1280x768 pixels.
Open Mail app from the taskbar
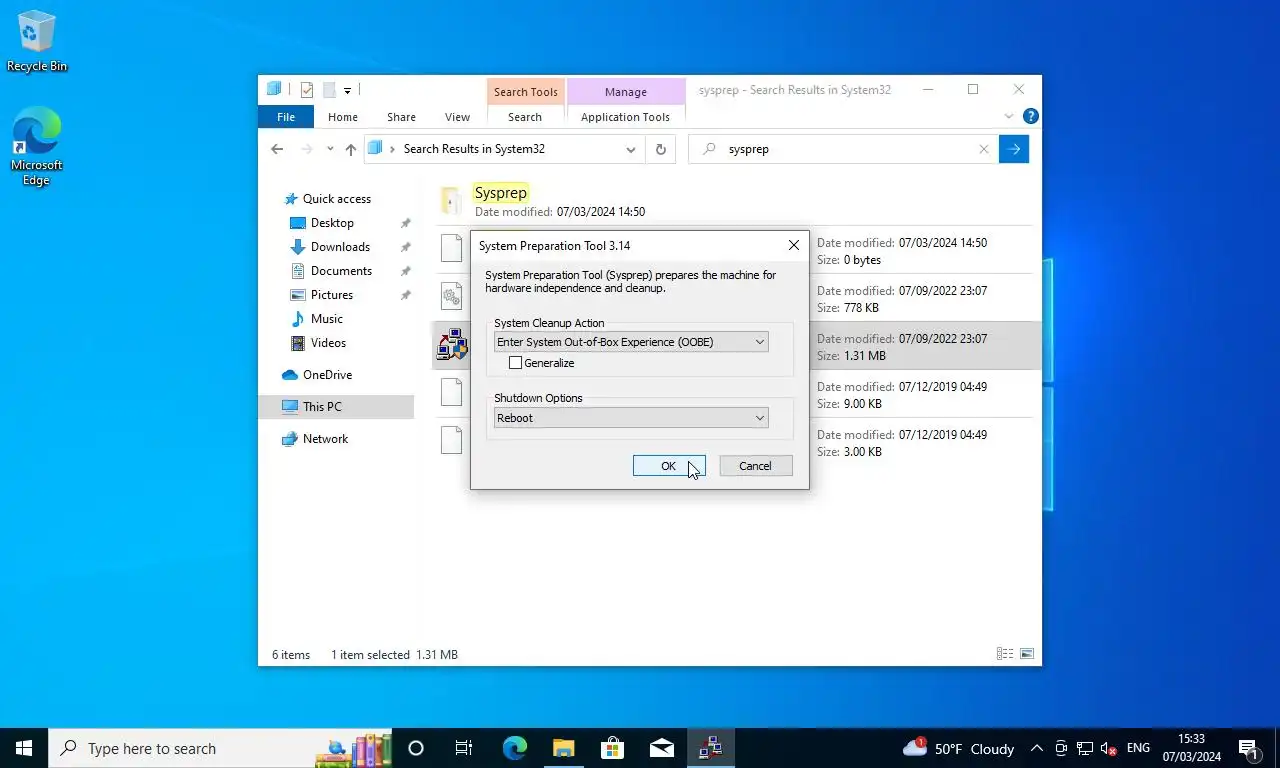pos(661,748)
